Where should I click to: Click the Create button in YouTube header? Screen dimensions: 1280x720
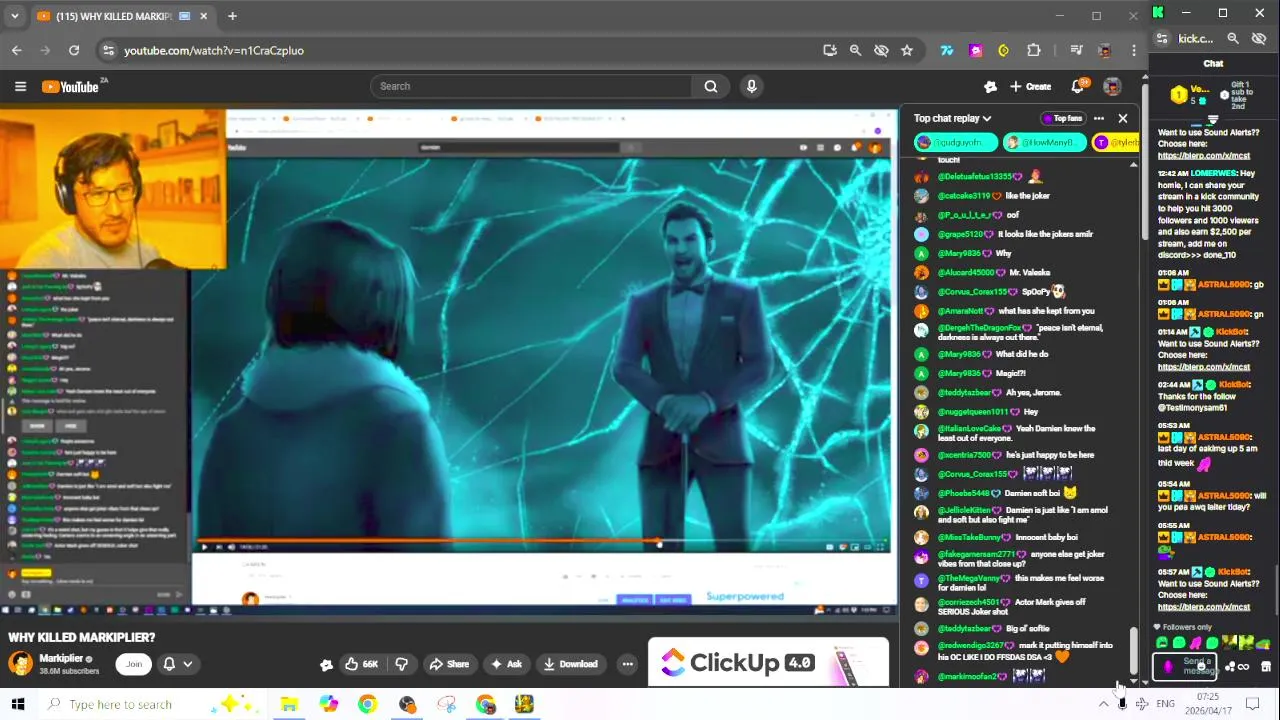(x=1031, y=87)
